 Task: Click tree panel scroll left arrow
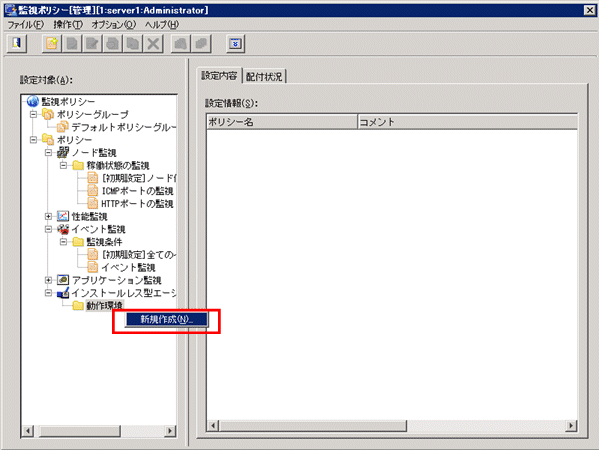pyautogui.click(x=28, y=431)
